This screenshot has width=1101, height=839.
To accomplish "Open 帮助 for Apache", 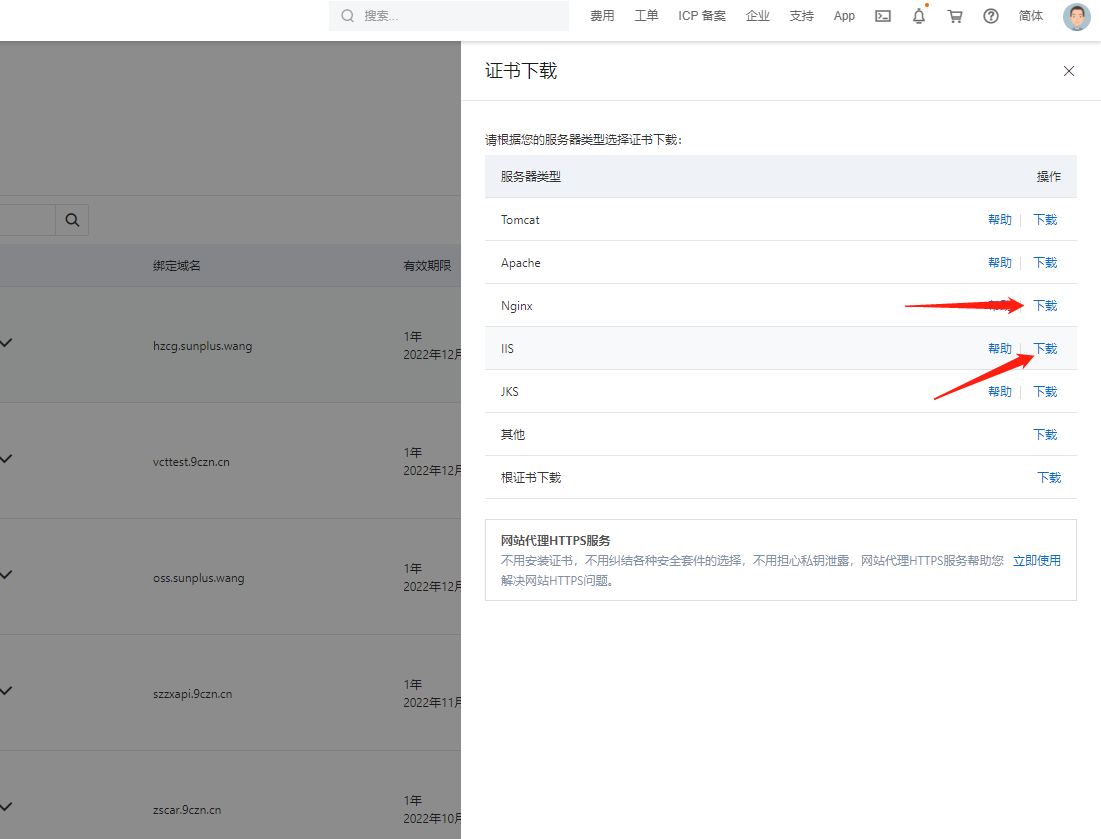I will (999, 263).
